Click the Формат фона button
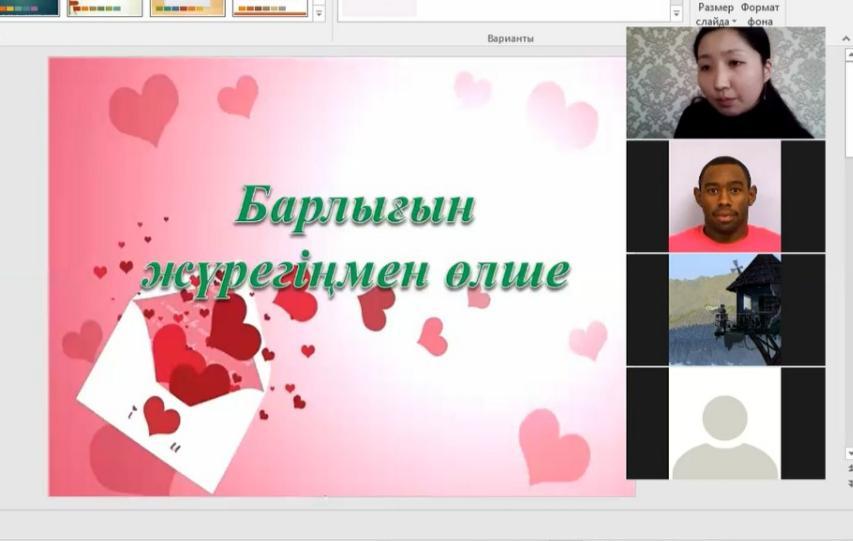The height and width of the screenshot is (541, 853). (760, 14)
